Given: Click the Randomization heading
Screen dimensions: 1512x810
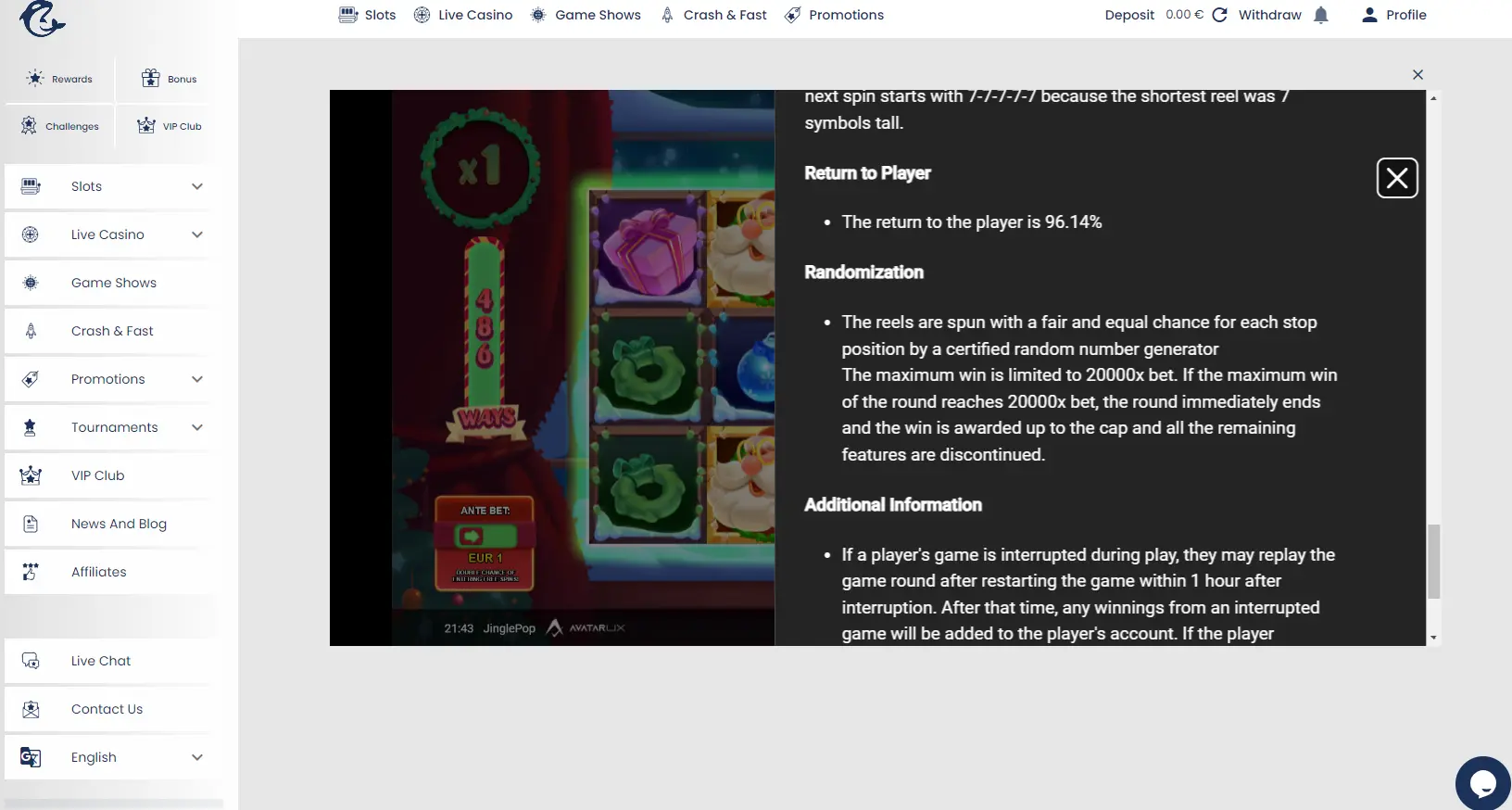Looking at the screenshot, I should point(863,272).
